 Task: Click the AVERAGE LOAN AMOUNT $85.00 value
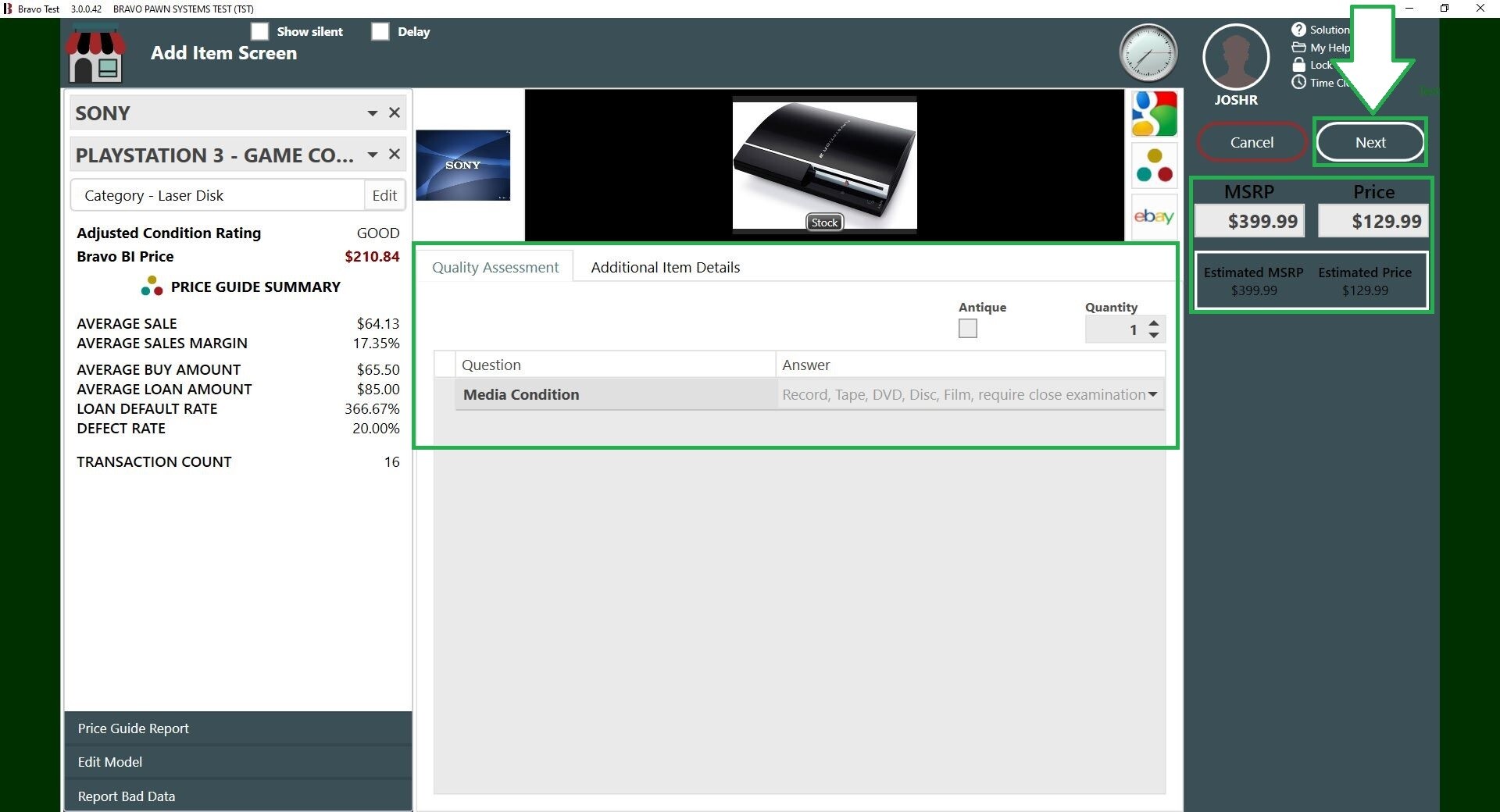click(378, 389)
